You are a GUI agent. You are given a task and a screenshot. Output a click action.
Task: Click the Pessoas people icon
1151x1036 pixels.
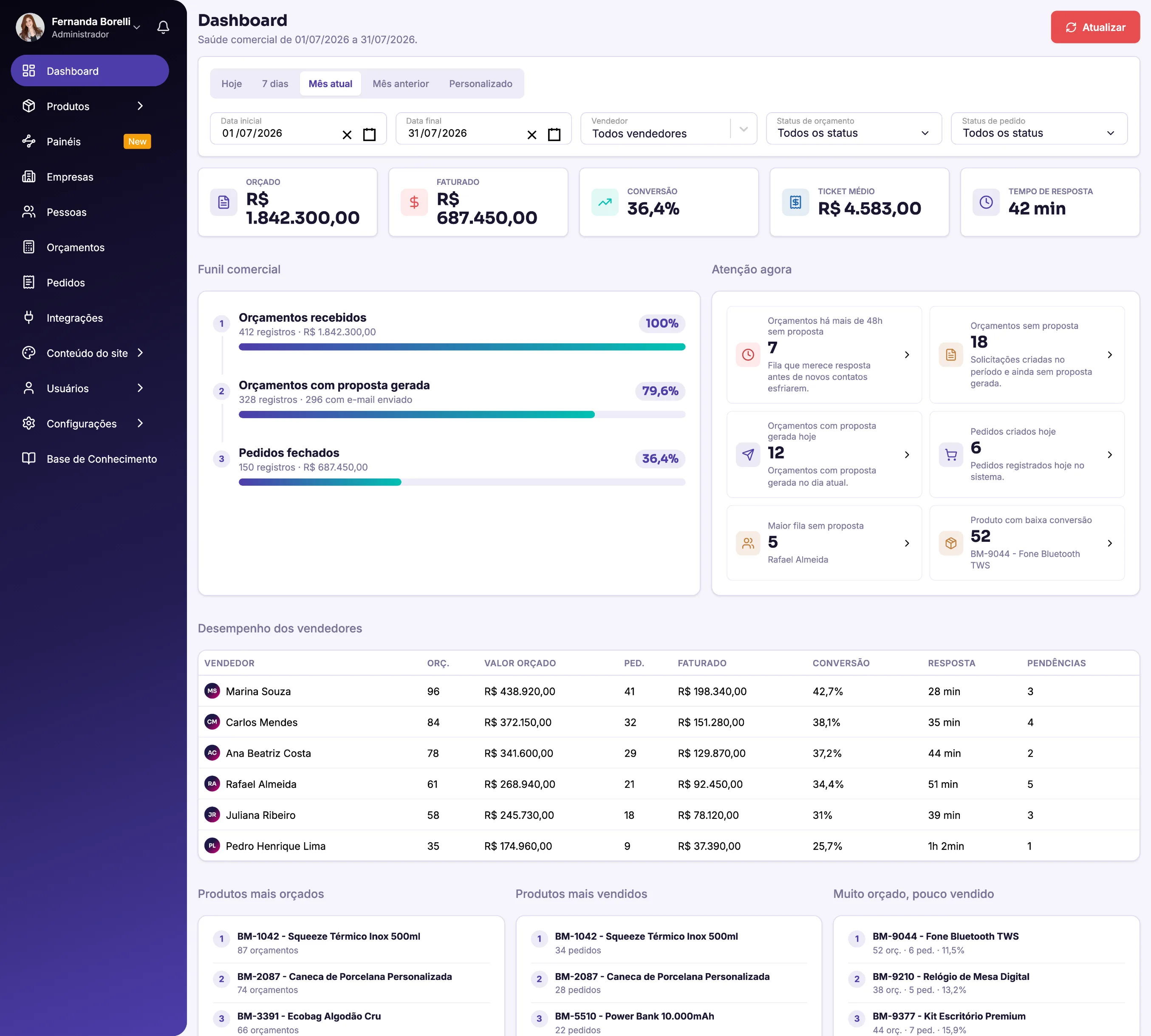pos(28,212)
